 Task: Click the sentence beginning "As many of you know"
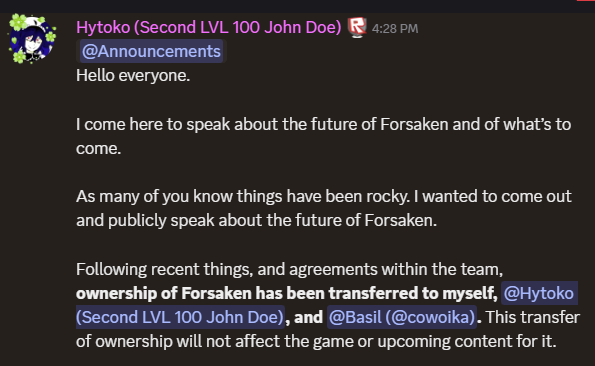coord(323,208)
